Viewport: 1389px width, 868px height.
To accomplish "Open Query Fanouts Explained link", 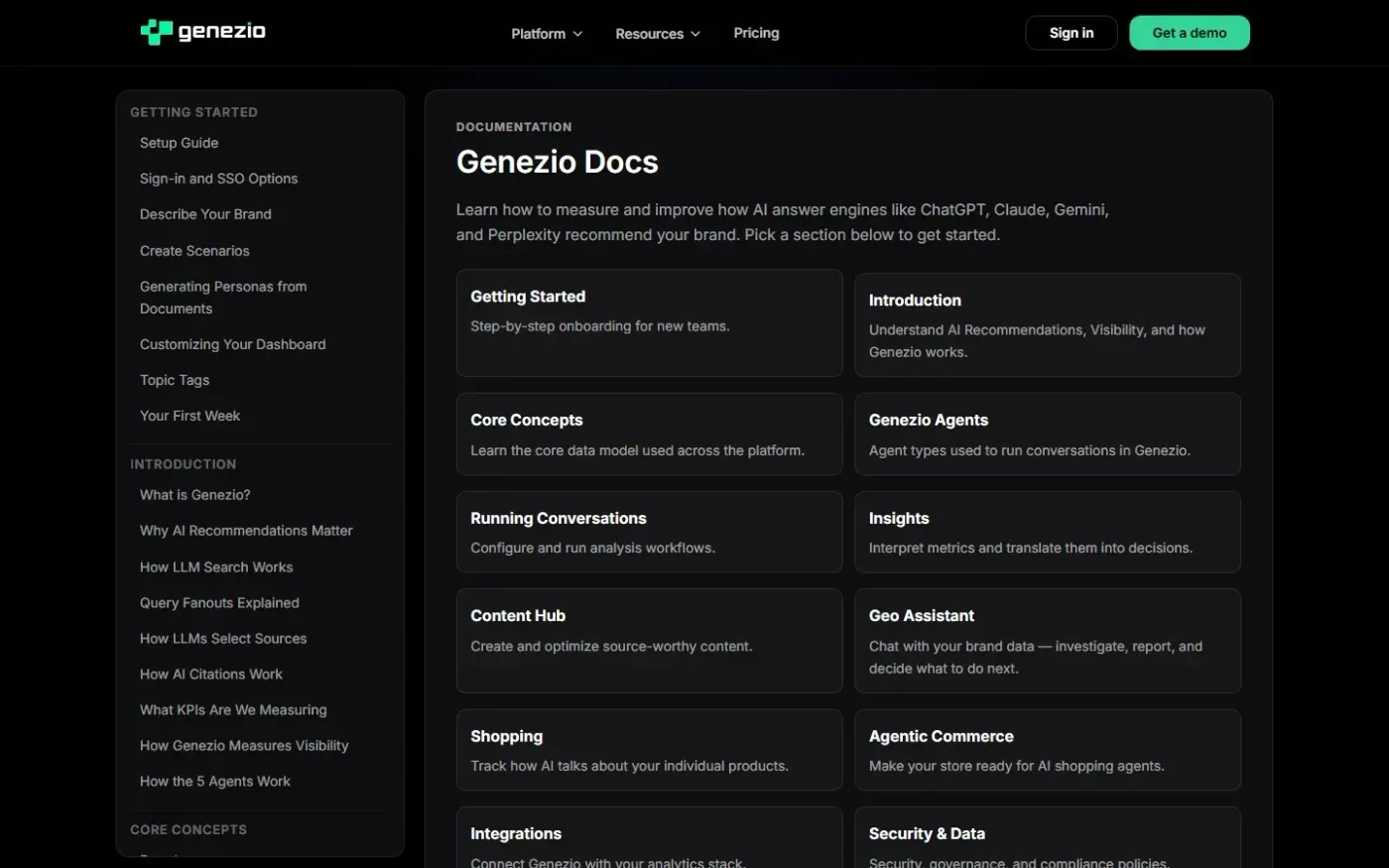I will pyautogui.click(x=219, y=603).
